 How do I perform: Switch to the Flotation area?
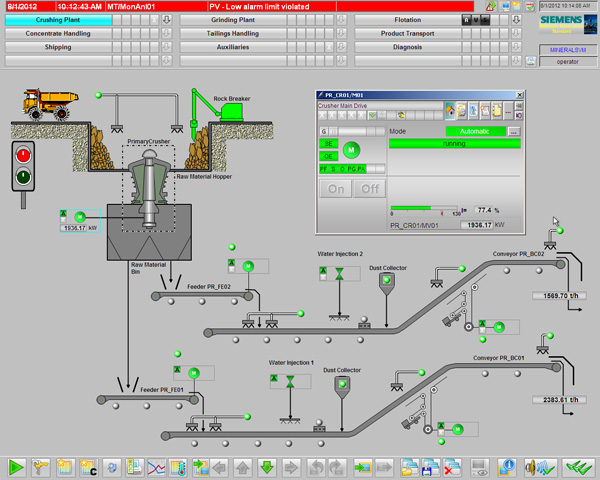point(406,19)
